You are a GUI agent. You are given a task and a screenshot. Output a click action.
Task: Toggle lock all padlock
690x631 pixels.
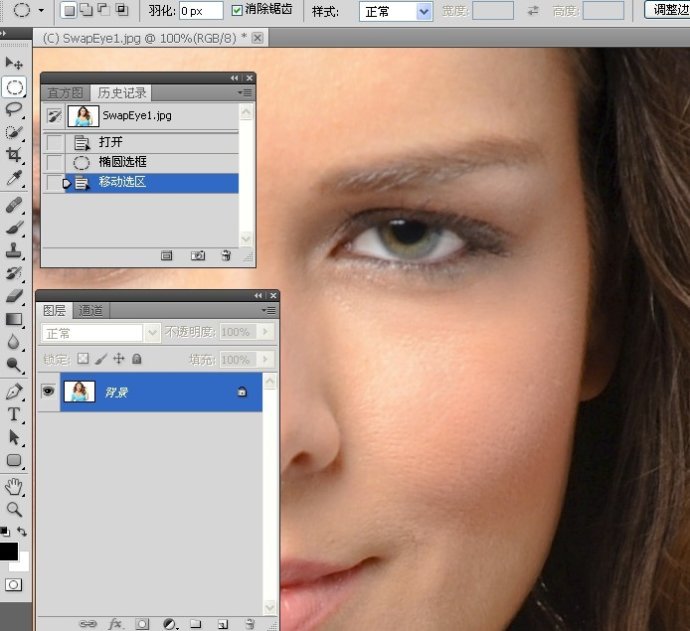click(137, 359)
